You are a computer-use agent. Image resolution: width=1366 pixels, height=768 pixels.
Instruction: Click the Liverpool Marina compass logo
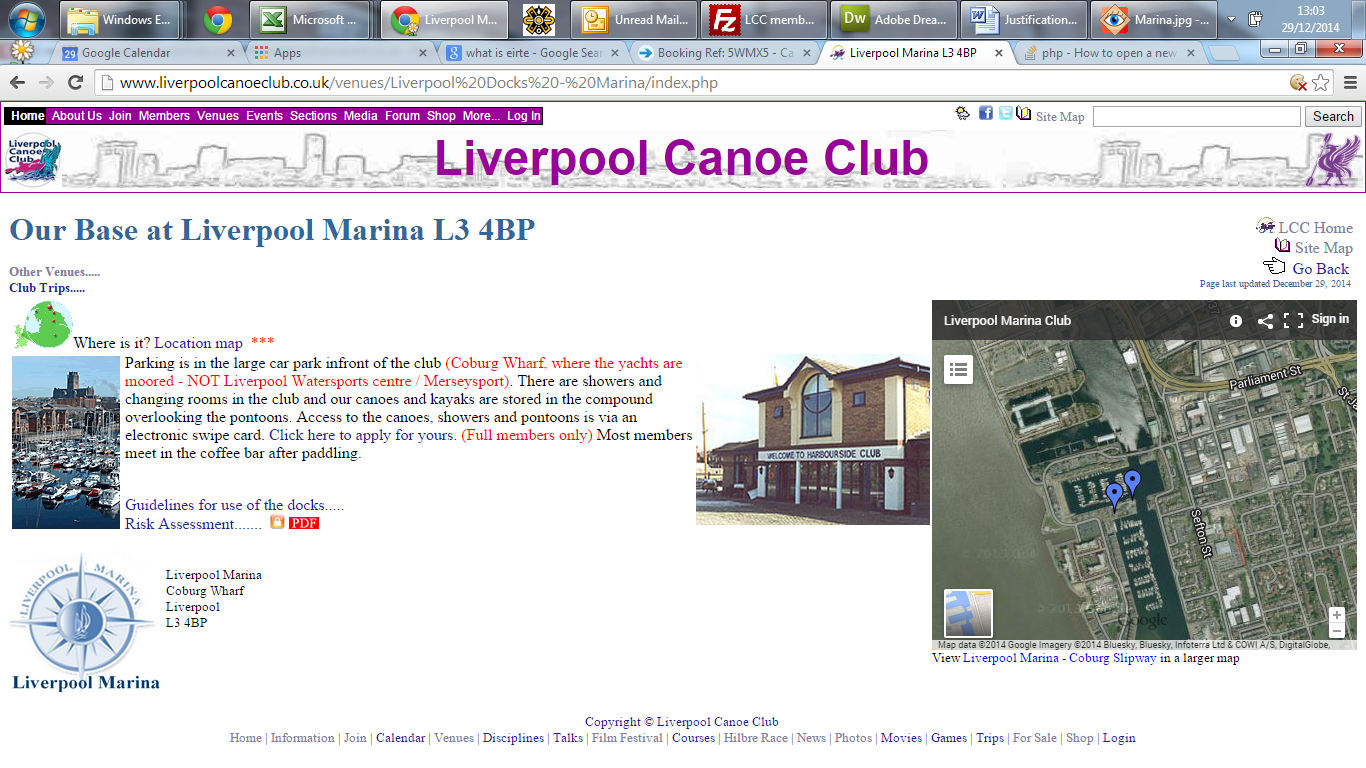tap(86, 622)
